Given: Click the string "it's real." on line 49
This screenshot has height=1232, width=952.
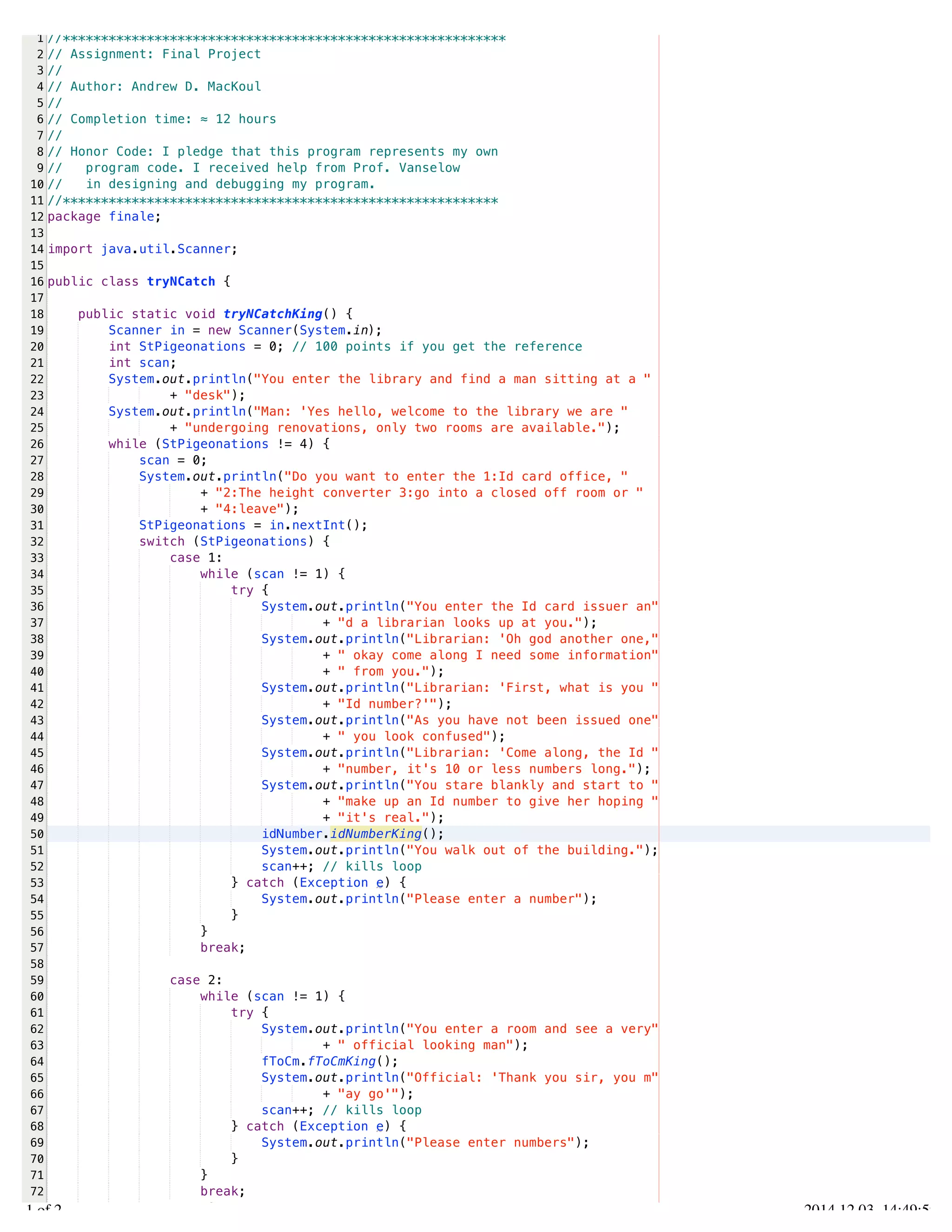Looking at the screenshot, I should (x=383, y=817).
